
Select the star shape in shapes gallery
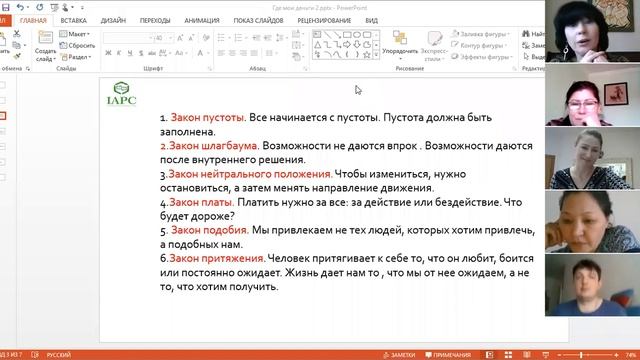click(367, 54)
